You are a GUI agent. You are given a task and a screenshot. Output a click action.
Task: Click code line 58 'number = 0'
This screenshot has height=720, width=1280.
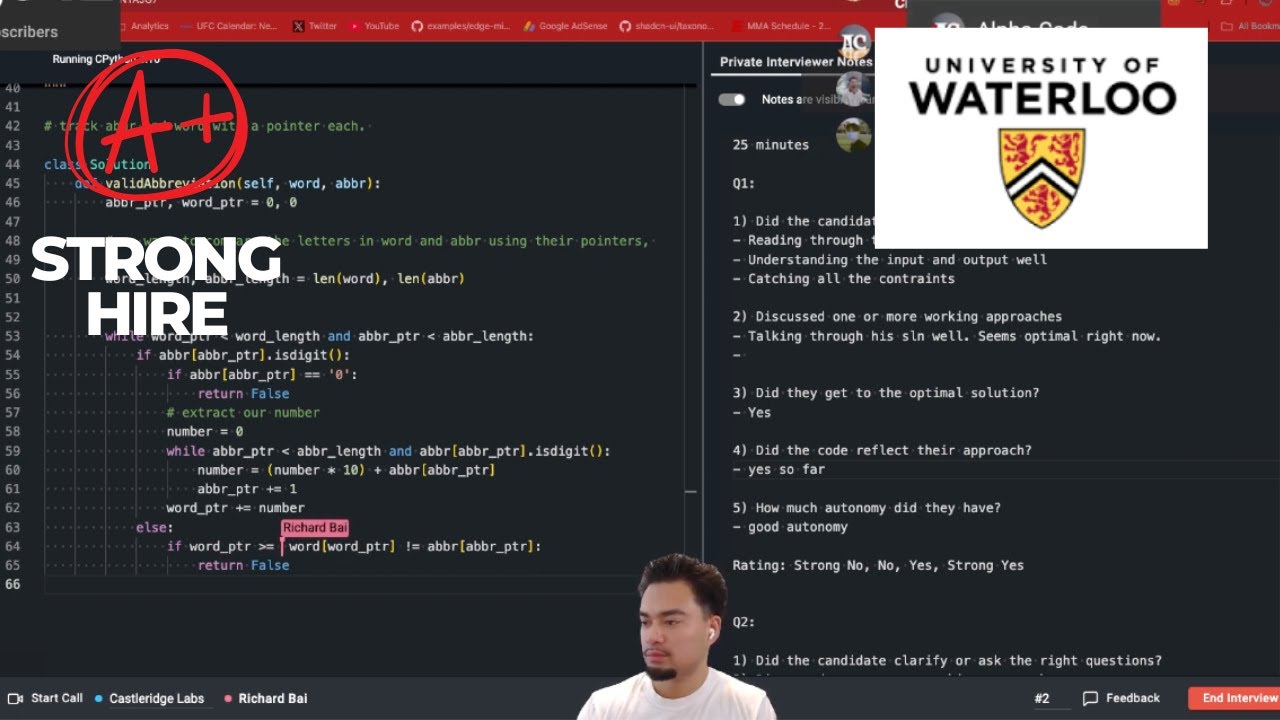(x=205, y=432)
